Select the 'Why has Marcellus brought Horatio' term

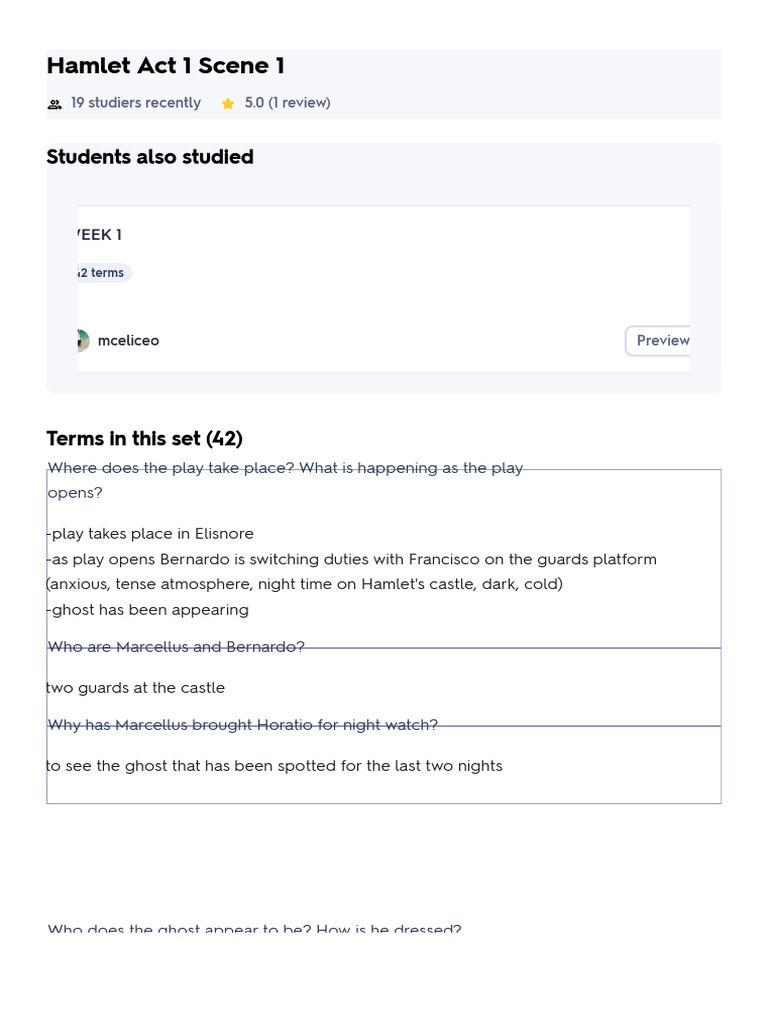pos(242,725)
